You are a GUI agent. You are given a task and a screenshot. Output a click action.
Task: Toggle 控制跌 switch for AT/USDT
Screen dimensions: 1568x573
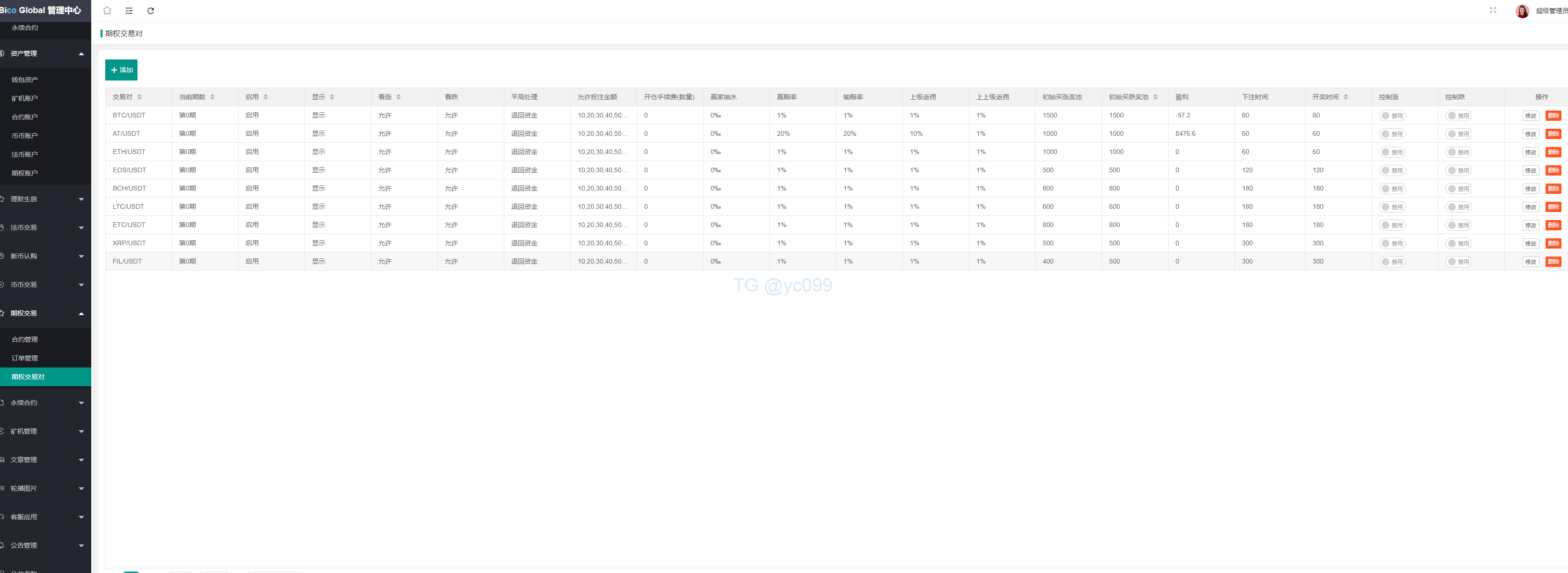coord(1458,134)
